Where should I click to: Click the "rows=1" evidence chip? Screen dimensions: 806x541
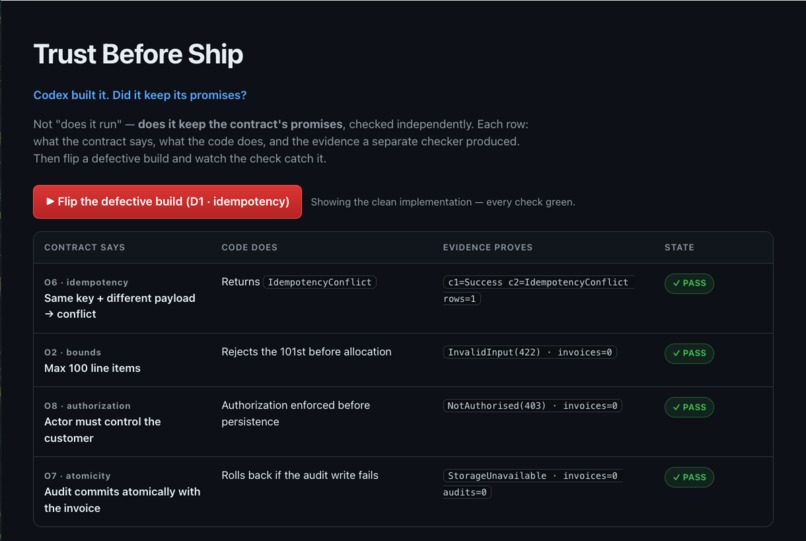pyautogui.click(x=462, y=299)
